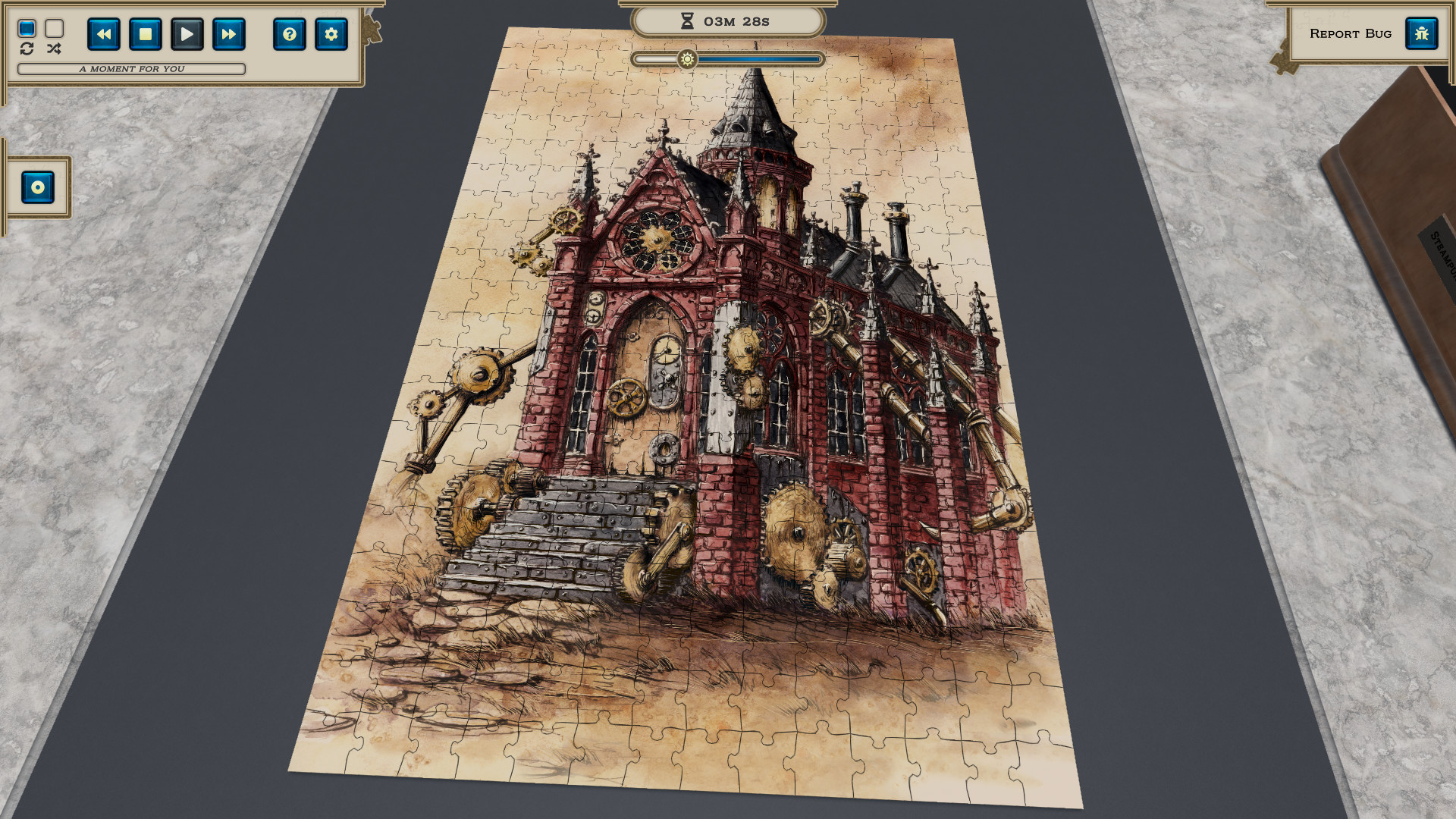The image size is (1456, 819).
Task: Skip to previous track with rewind button
Action: click(104, 34)
